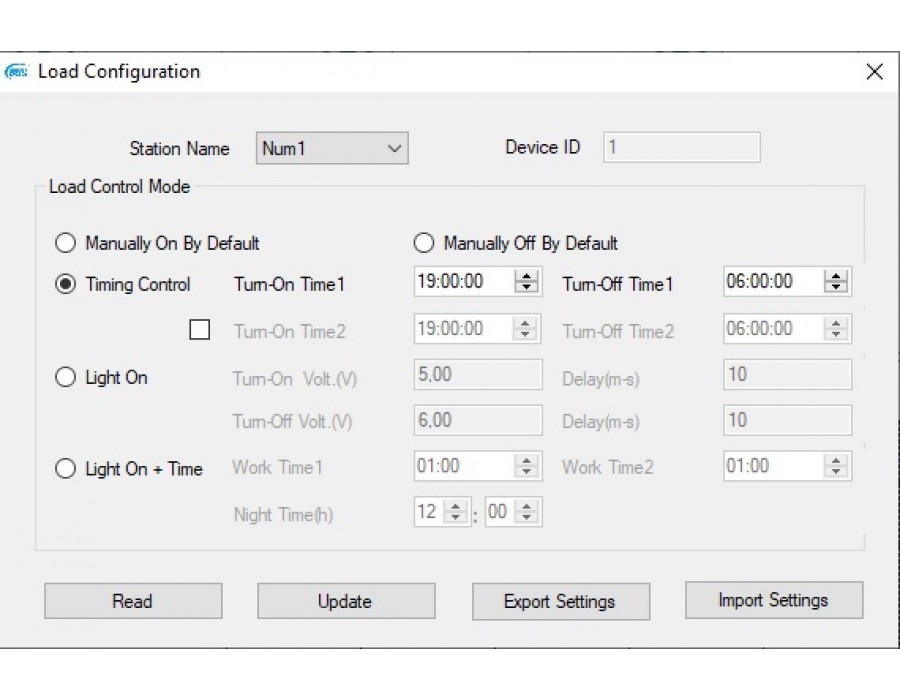The height and width of the screenshot is (700, 900).
Task: Click the Turn-Off Time1 spinner arrows
Action: tap(836, 282)
